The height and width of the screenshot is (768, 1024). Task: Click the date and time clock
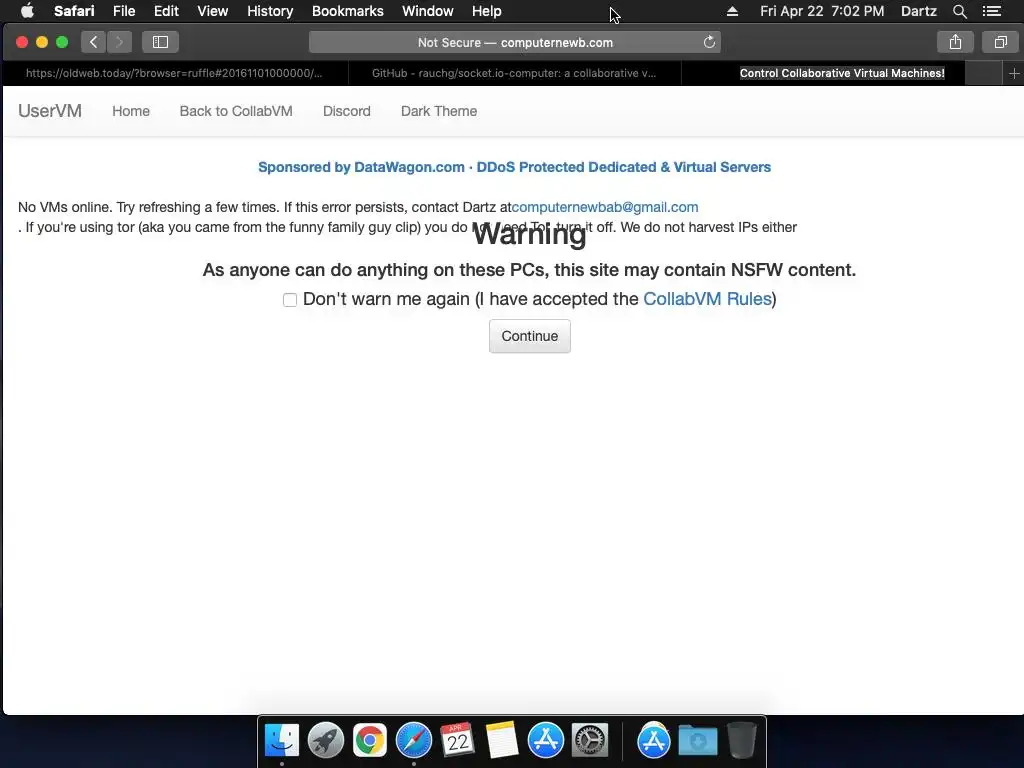tap(822, 11)
